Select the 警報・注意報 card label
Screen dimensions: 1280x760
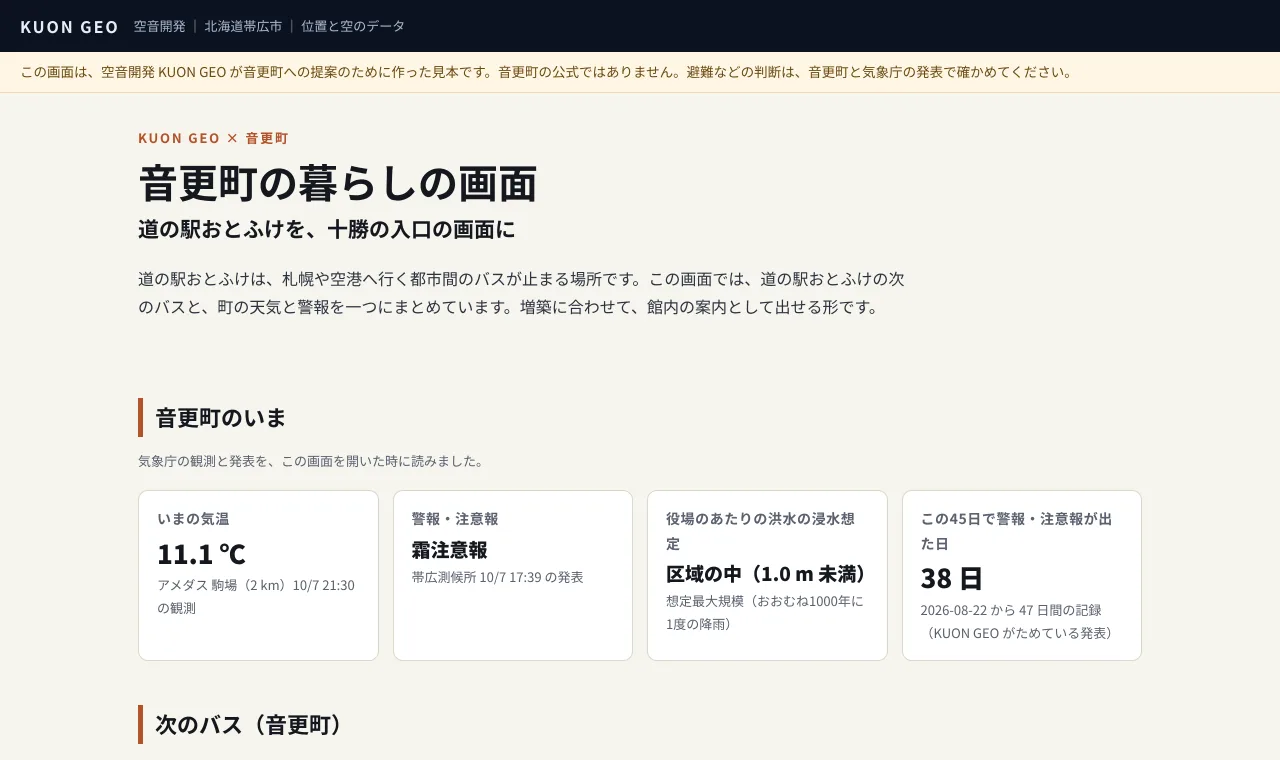pos(455,519)
